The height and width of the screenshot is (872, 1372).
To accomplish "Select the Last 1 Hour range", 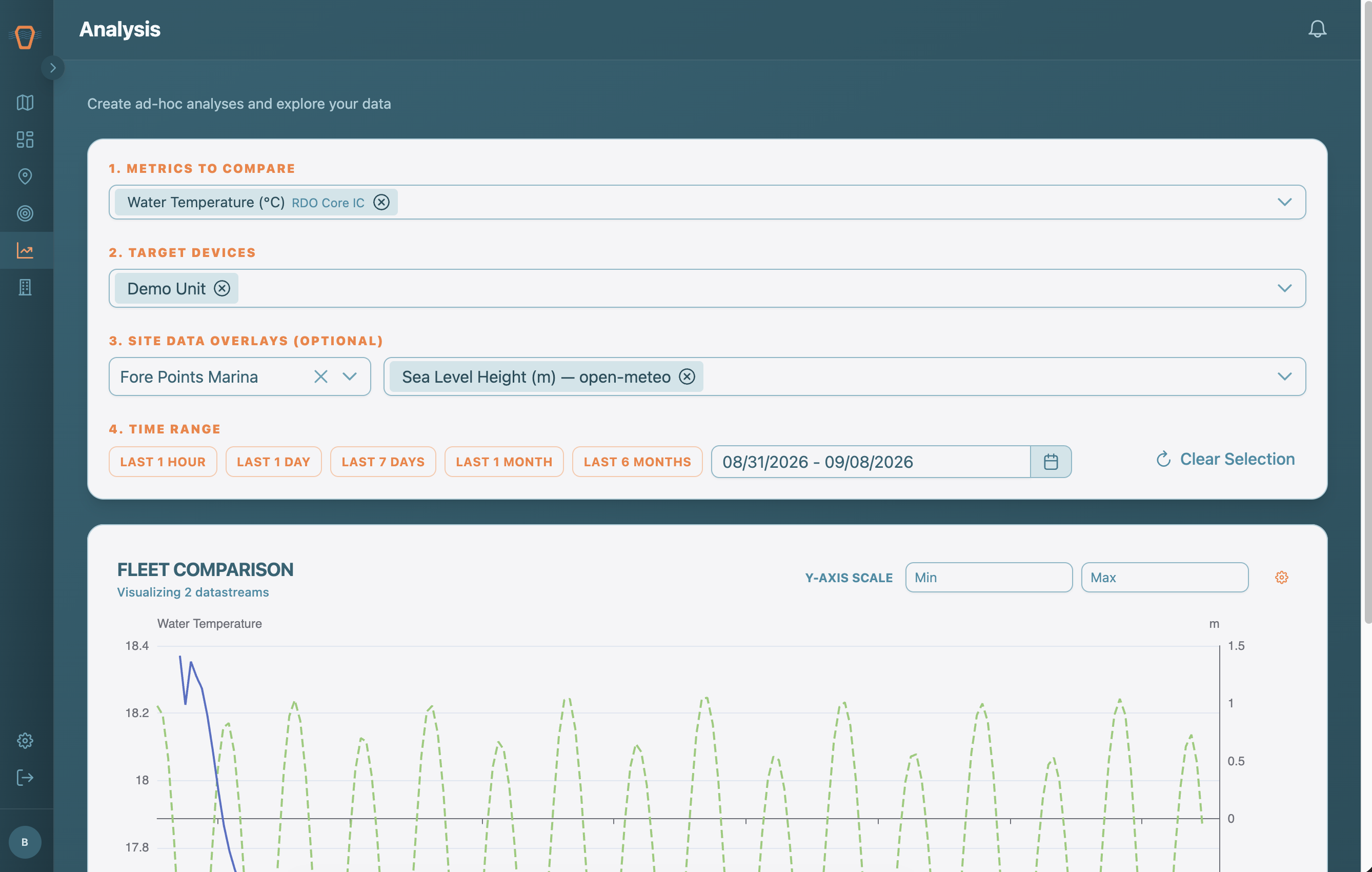I will (163, 462).
